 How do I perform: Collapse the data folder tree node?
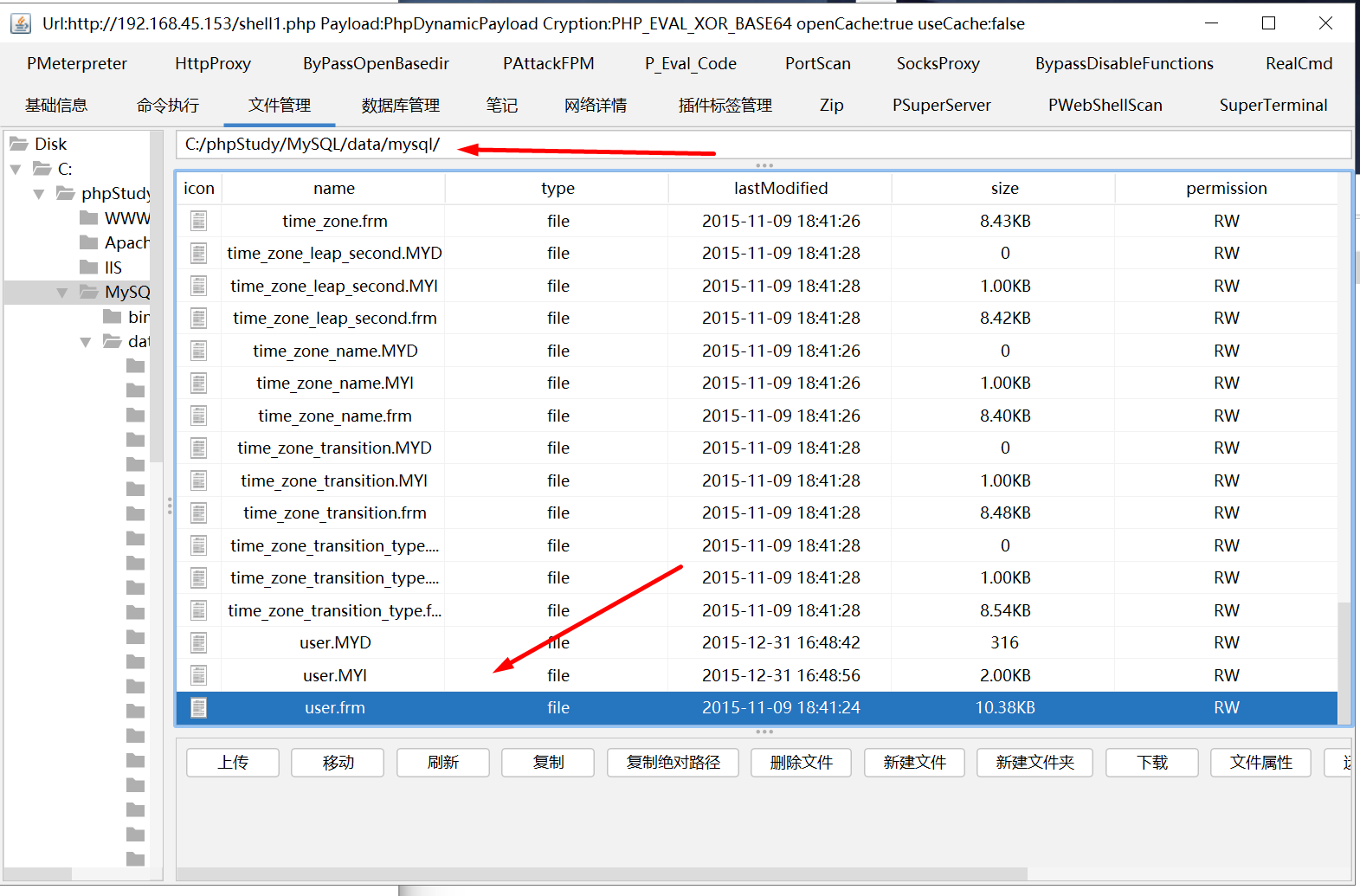pos(86,342)
